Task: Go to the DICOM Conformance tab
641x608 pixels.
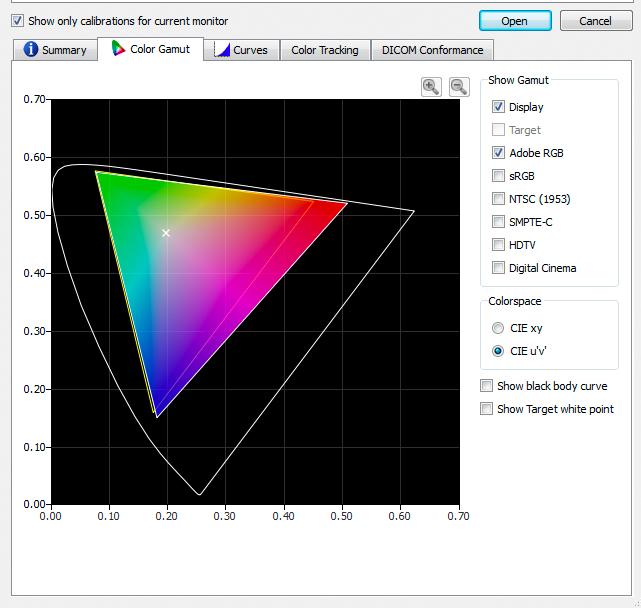Action: point(433,50)
